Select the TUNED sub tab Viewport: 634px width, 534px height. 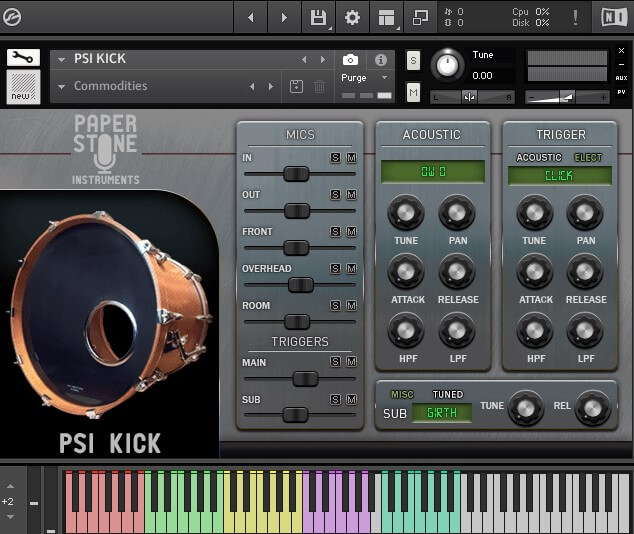[x=447, y=395]
